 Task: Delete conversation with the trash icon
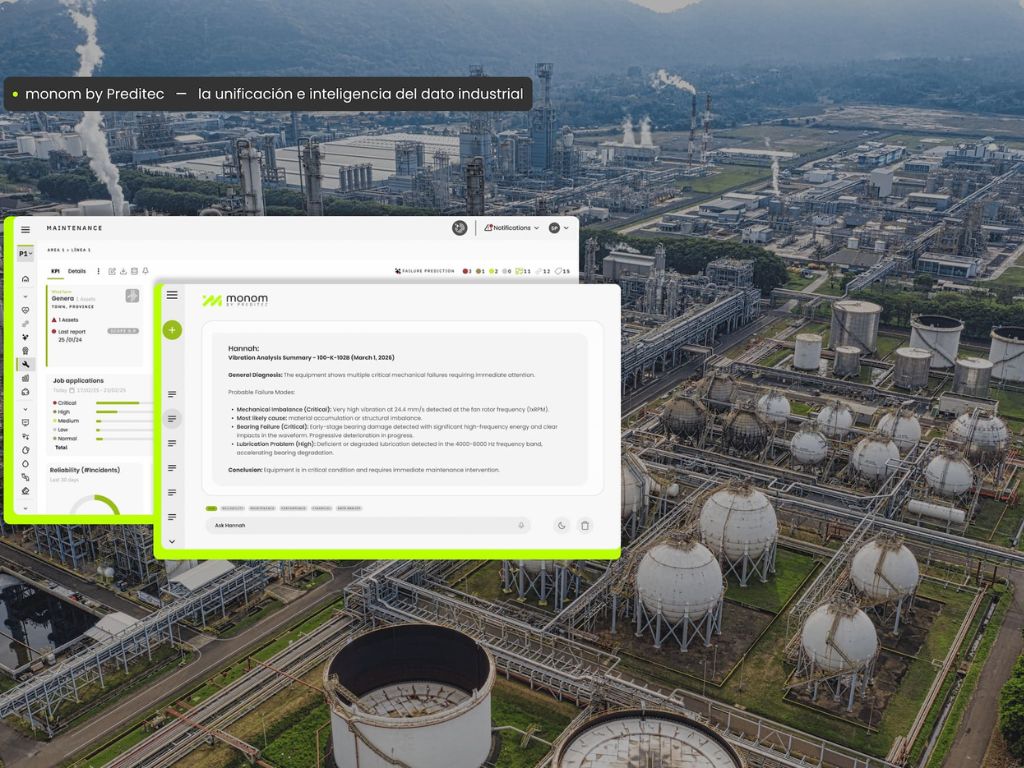(585, 525)
